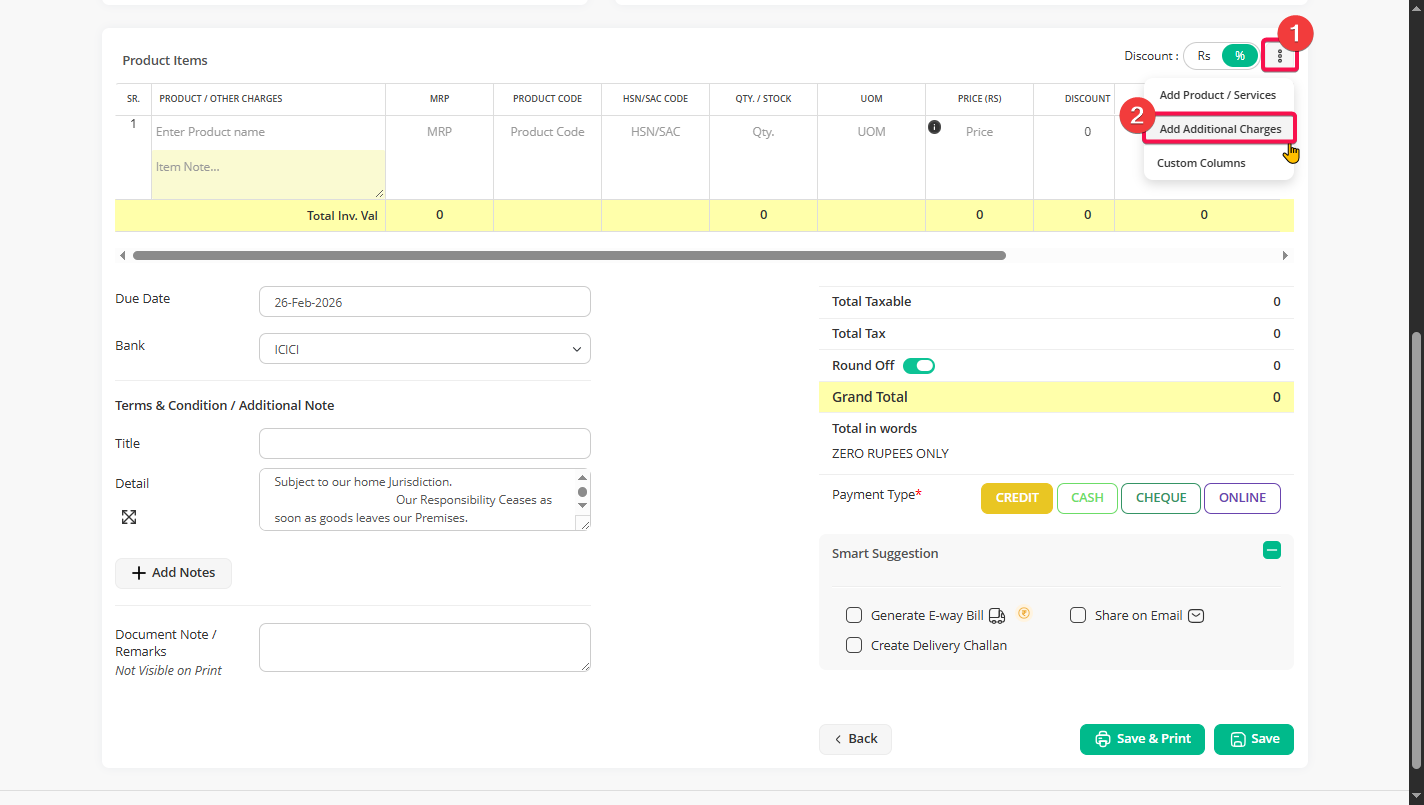1424x805 pixels.
Task: Click the Add Notes button
Action: coord(173,573)
